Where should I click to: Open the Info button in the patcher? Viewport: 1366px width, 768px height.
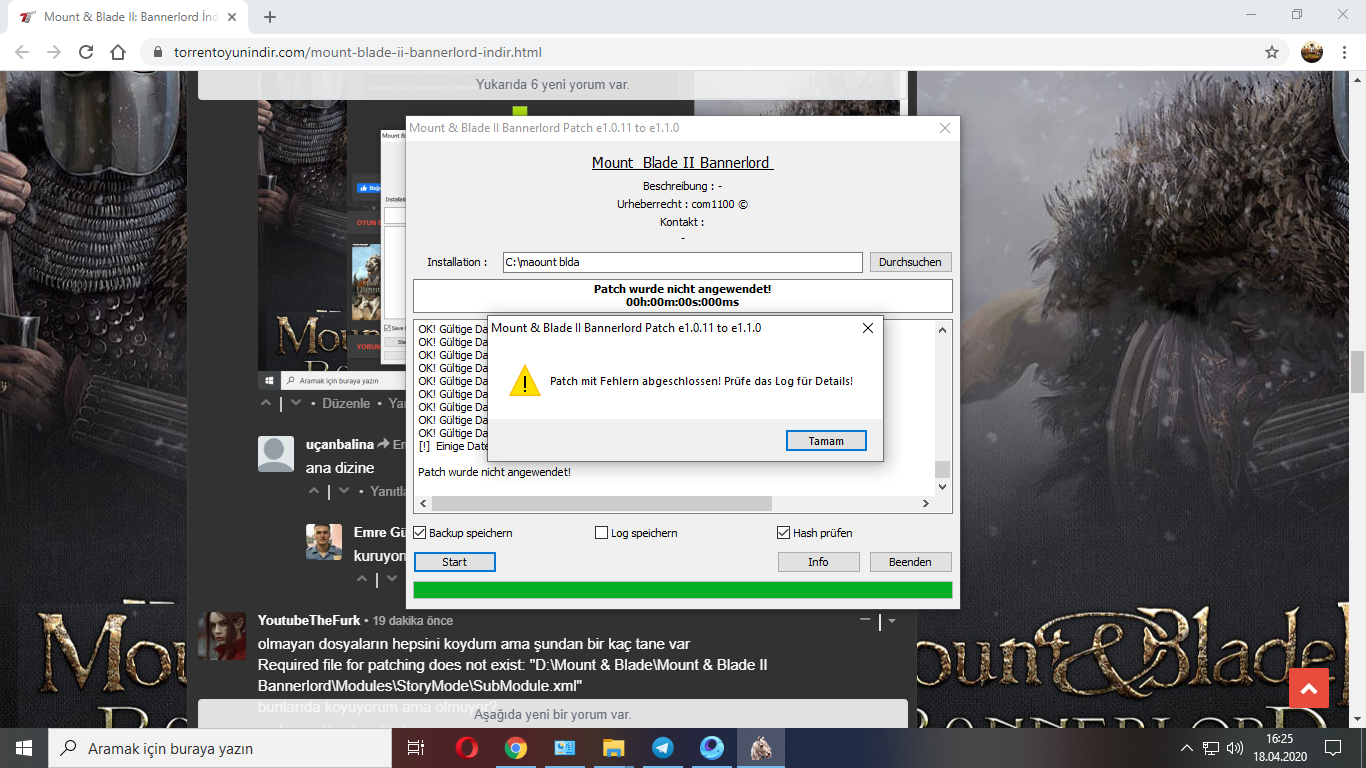[818, 562]
